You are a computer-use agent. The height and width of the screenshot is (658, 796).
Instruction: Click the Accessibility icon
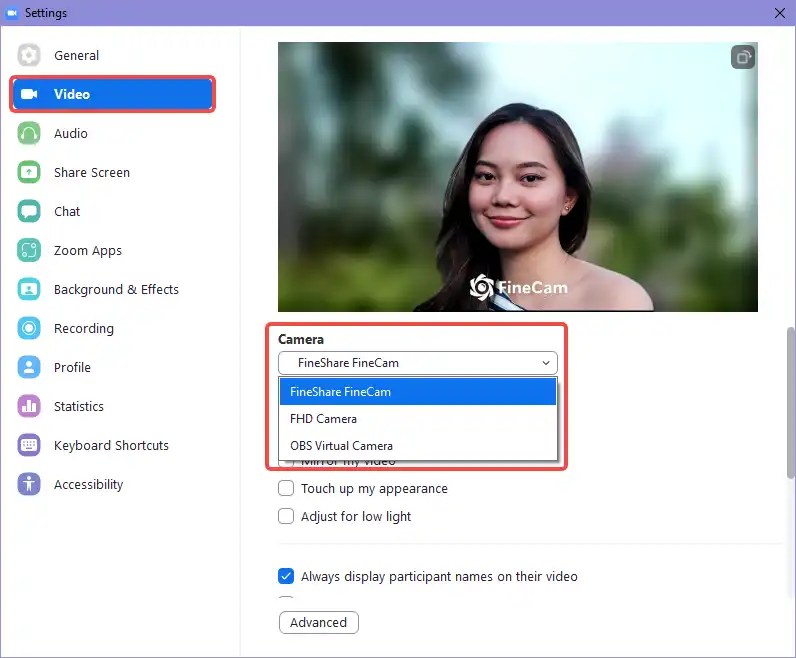[29, 484]
